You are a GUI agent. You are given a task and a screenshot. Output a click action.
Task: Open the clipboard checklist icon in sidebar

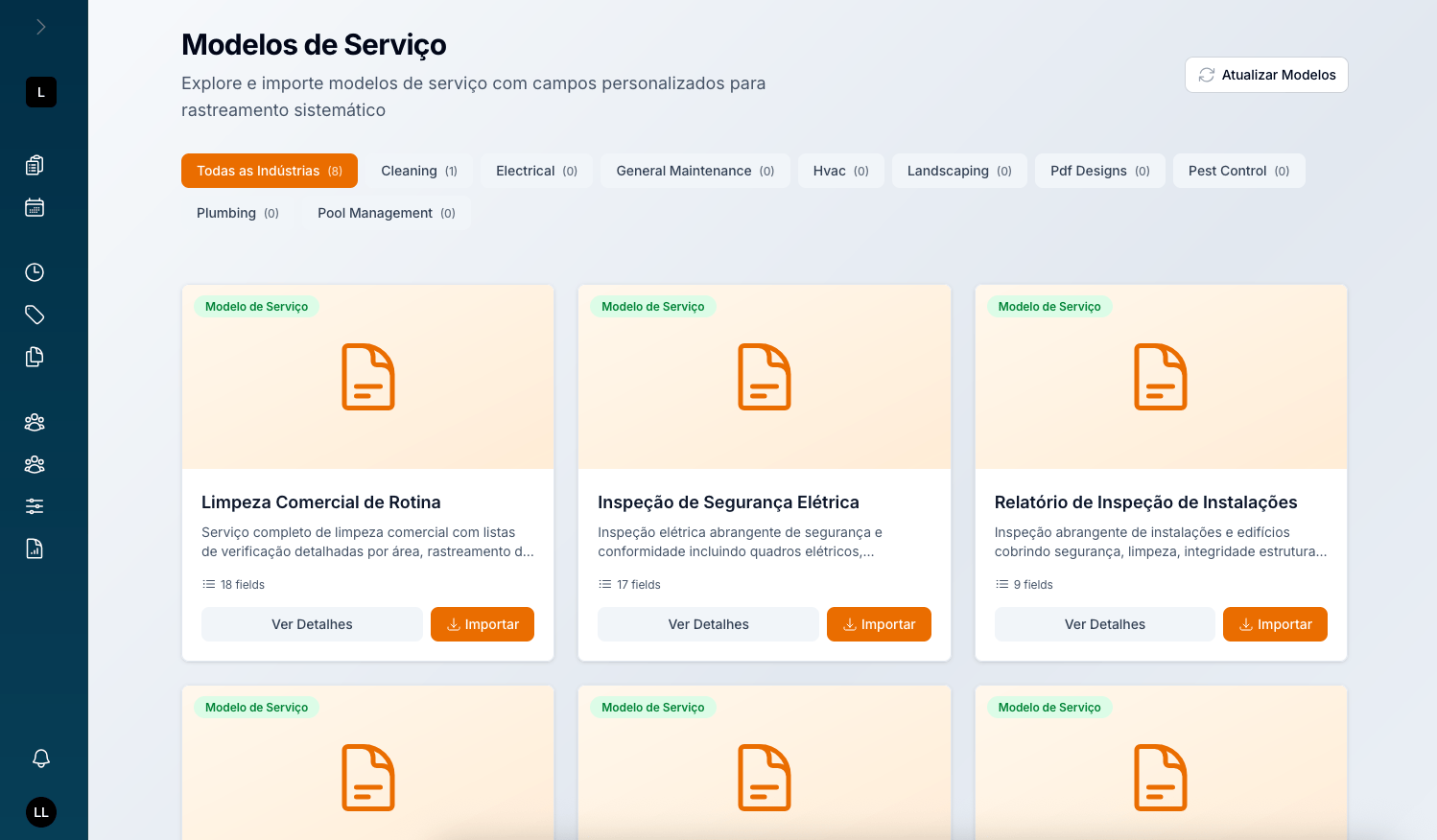(35, 165)
